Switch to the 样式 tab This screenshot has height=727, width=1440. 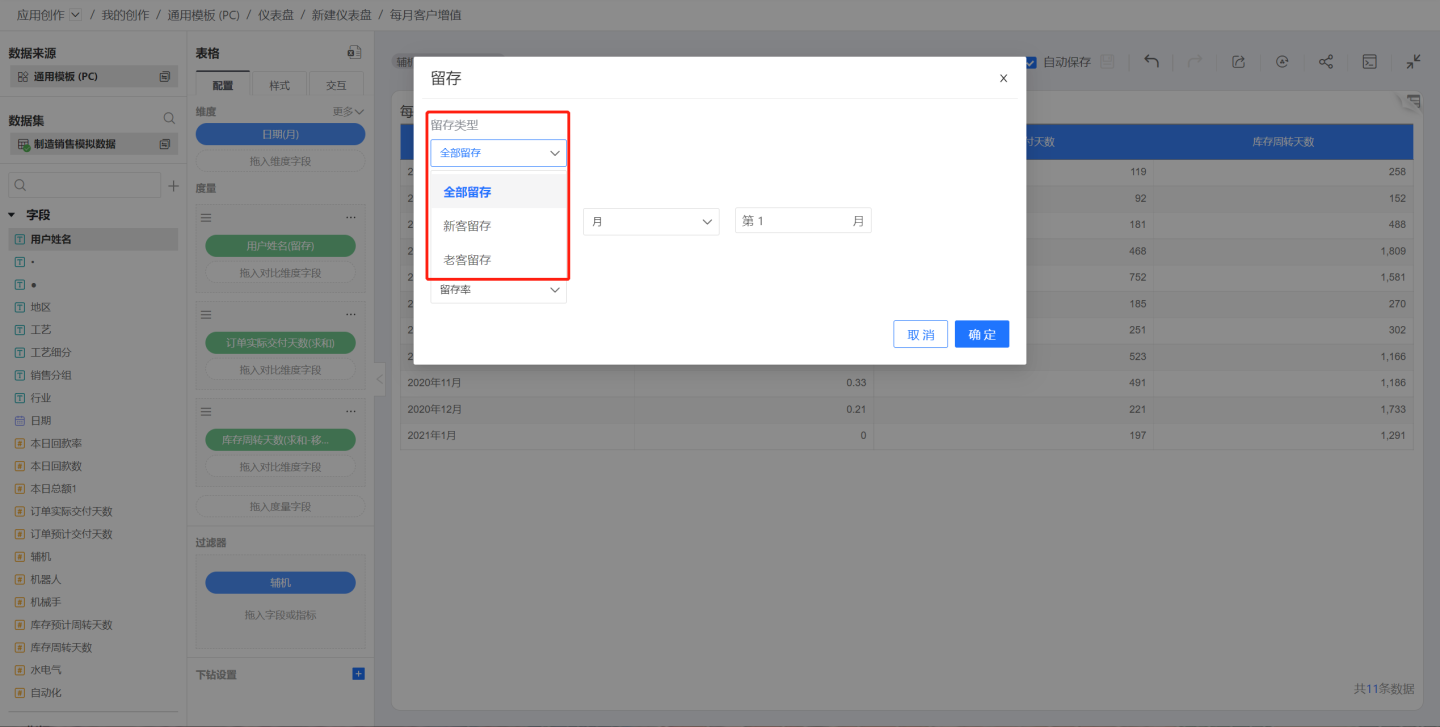pos(280,85)
